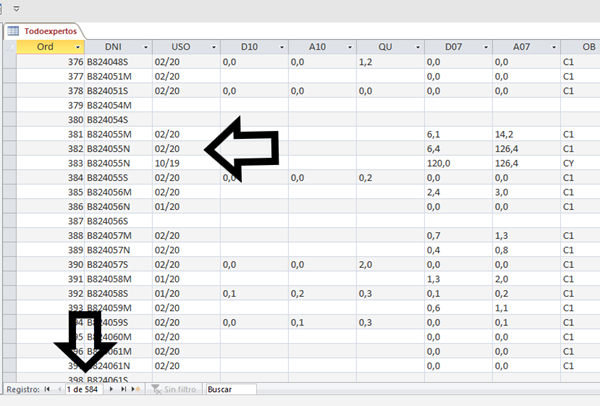Image resolution: width=600 pixels, height=406 pixels.
Task: Click Ord cell 380
Action: [51, 120]
